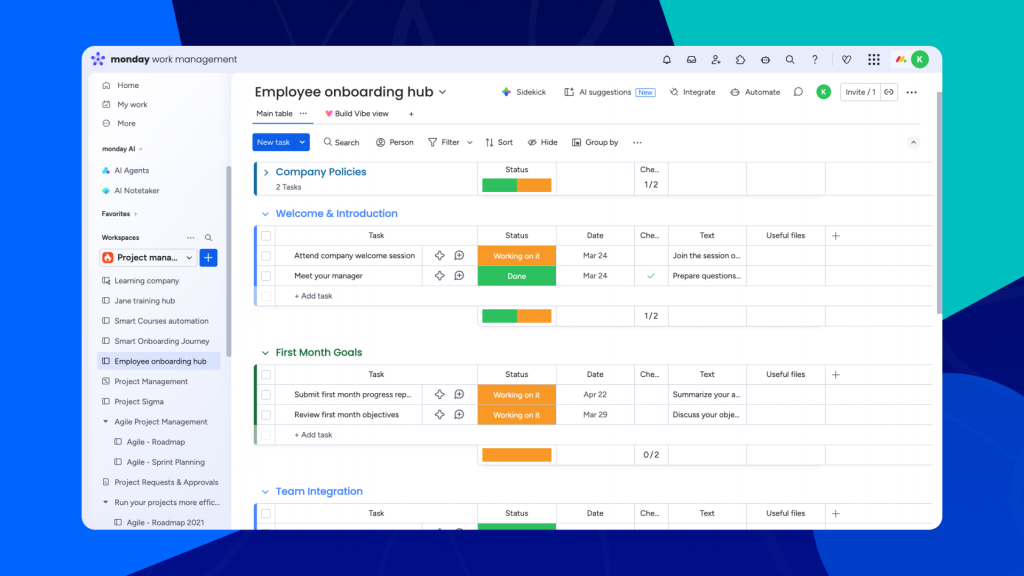Open the notifications bell icon
1024x576 pixels.
pyautogui.click(x=667, y=60)
